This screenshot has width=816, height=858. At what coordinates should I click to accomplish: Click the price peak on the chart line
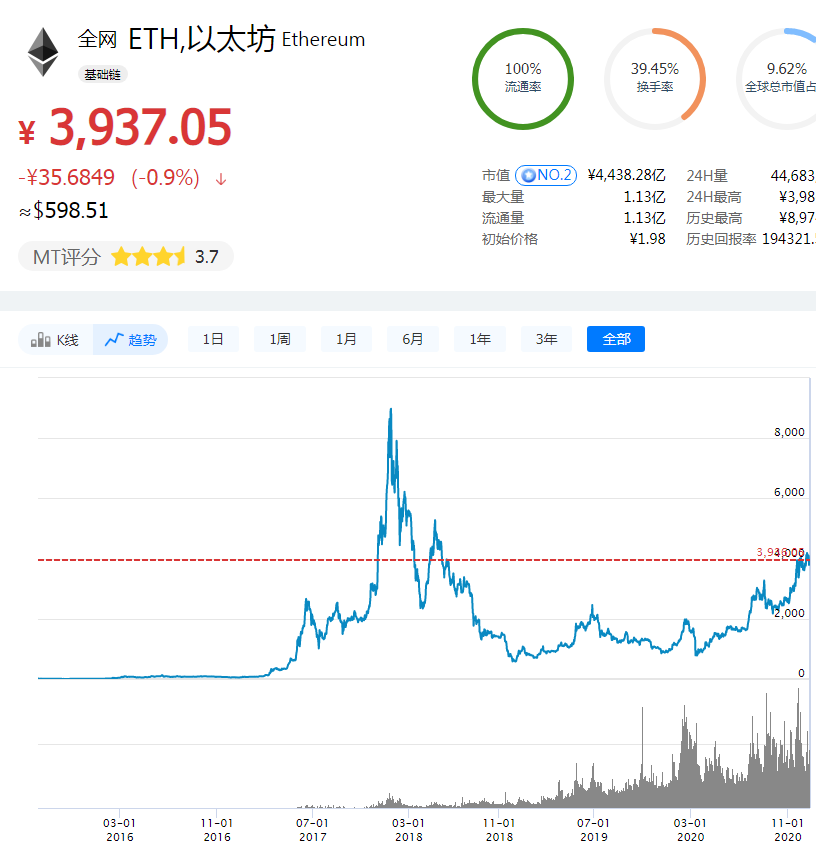[x=391, y=409]
